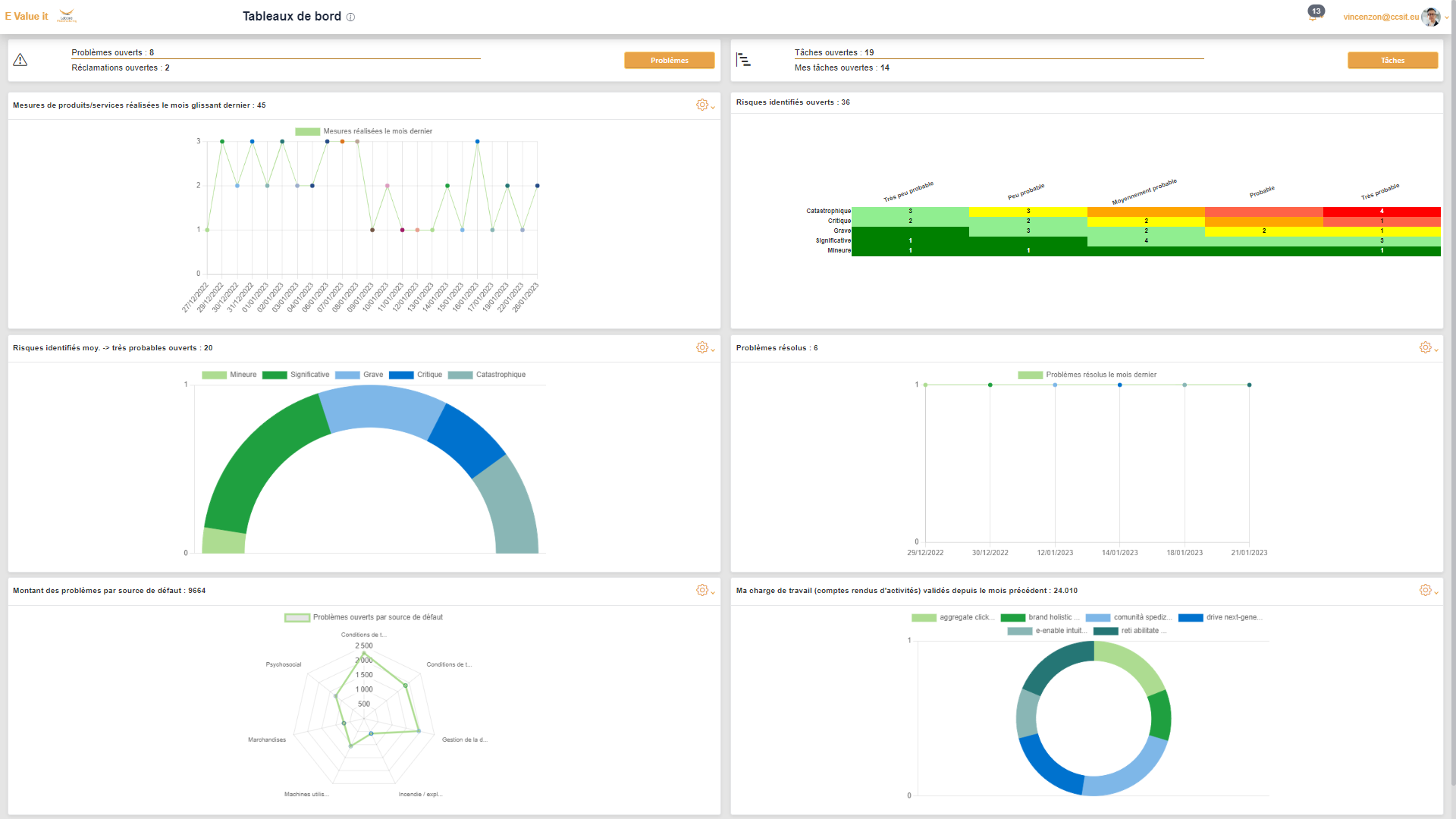Open gear settings on Montant des problèmes widget

[702, 590]
